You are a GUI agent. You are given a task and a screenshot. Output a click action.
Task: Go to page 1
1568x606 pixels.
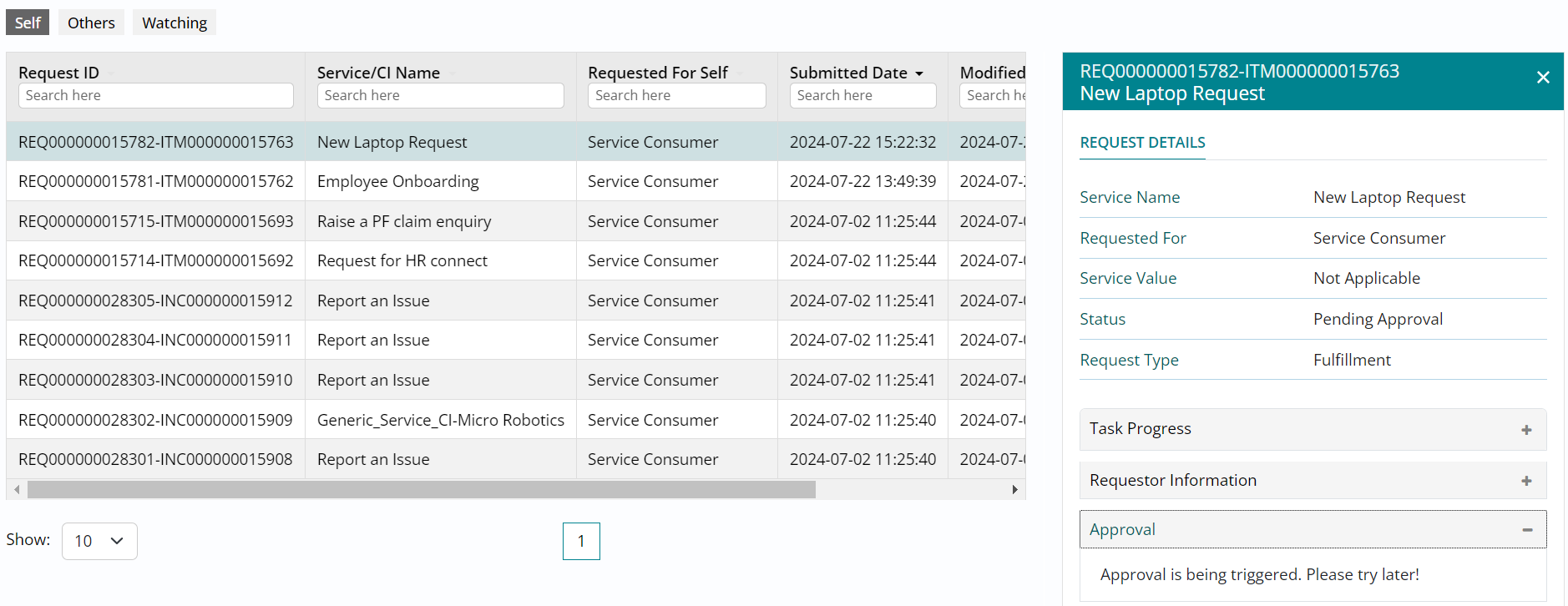point(581,541)
